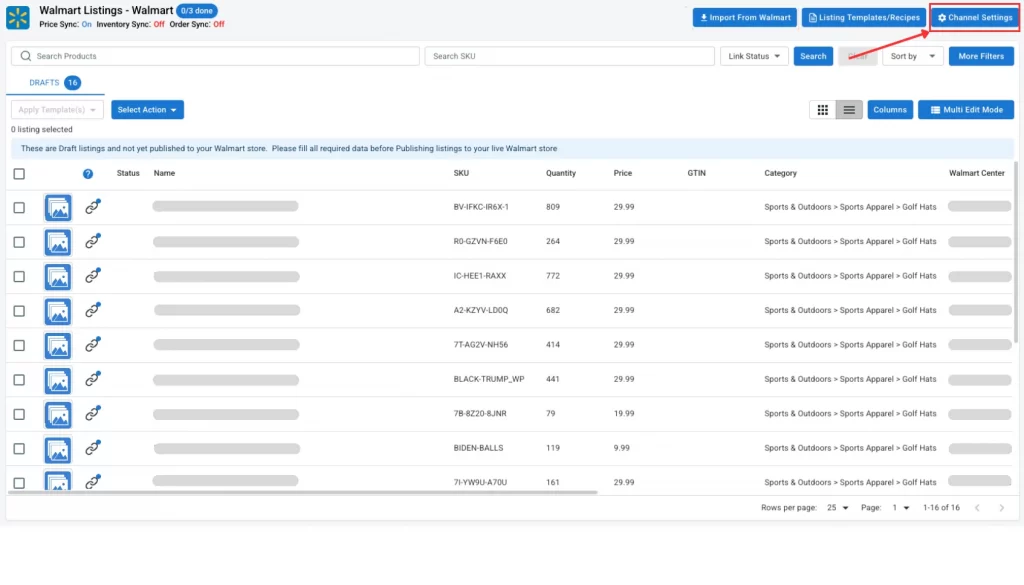Check the row for SKU 7T-AG2V-NH56
The height and width of the screenshot is (585, 1024).
[19, 345]
